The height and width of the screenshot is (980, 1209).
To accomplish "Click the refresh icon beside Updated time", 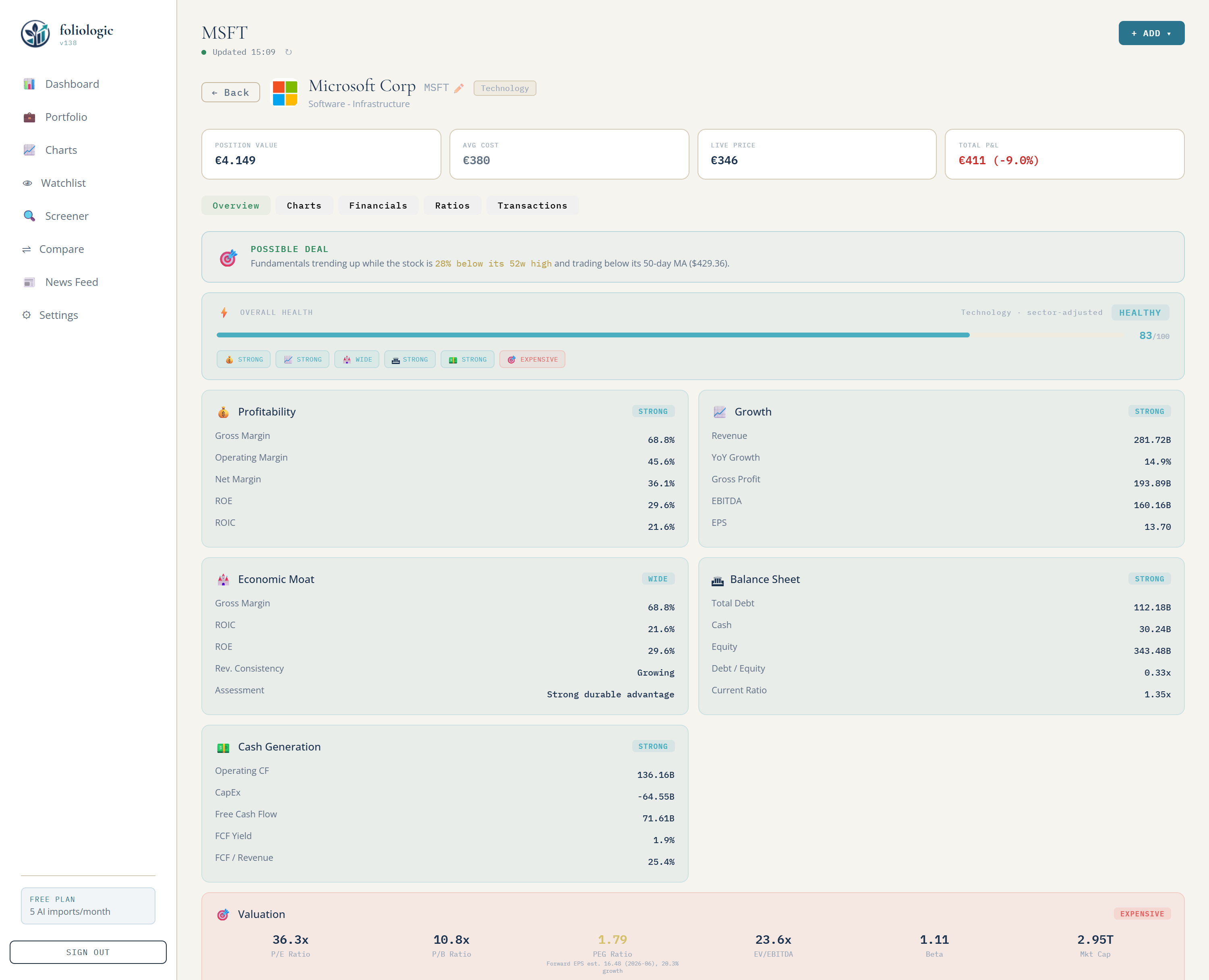I will (x=288, y=52).
